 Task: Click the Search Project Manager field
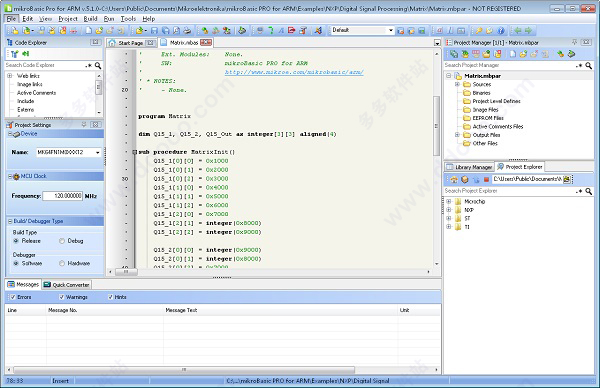tap(509, 65)
